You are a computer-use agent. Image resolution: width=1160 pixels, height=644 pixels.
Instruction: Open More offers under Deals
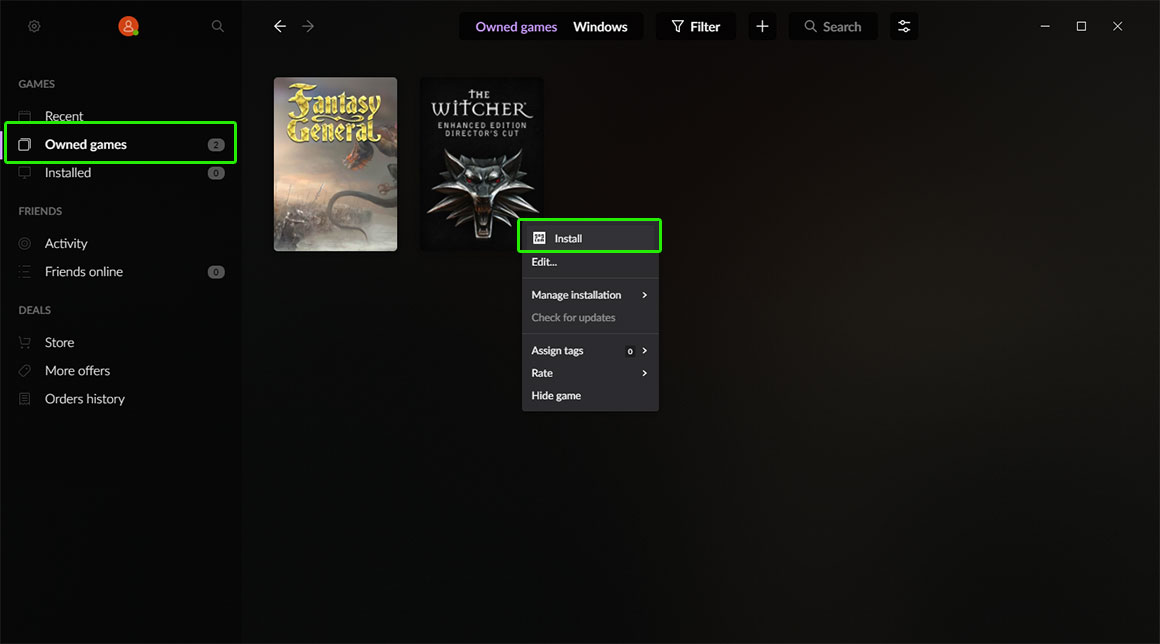tap(77, 370)
